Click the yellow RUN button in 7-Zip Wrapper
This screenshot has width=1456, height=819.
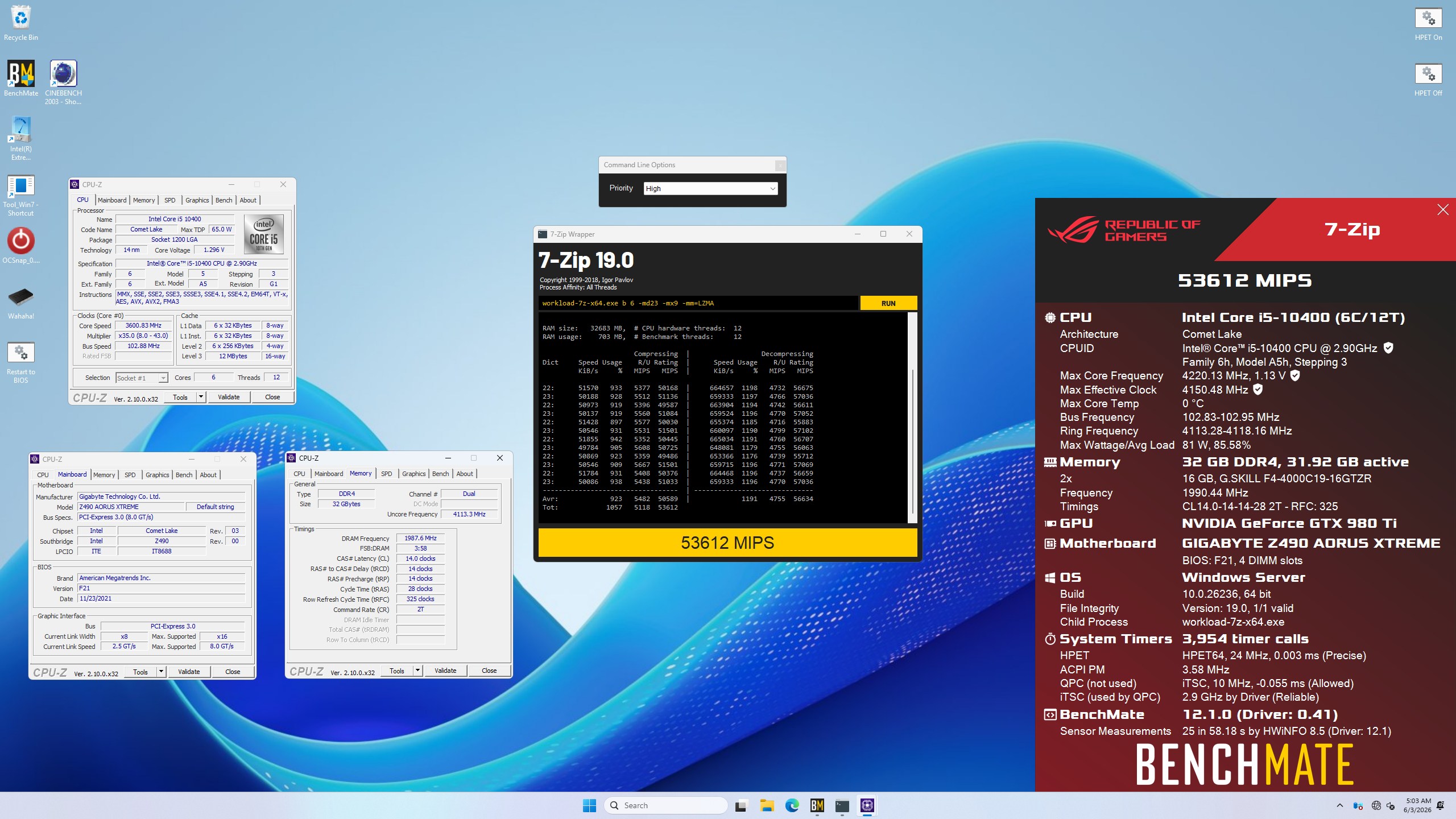tap(888, 303)
